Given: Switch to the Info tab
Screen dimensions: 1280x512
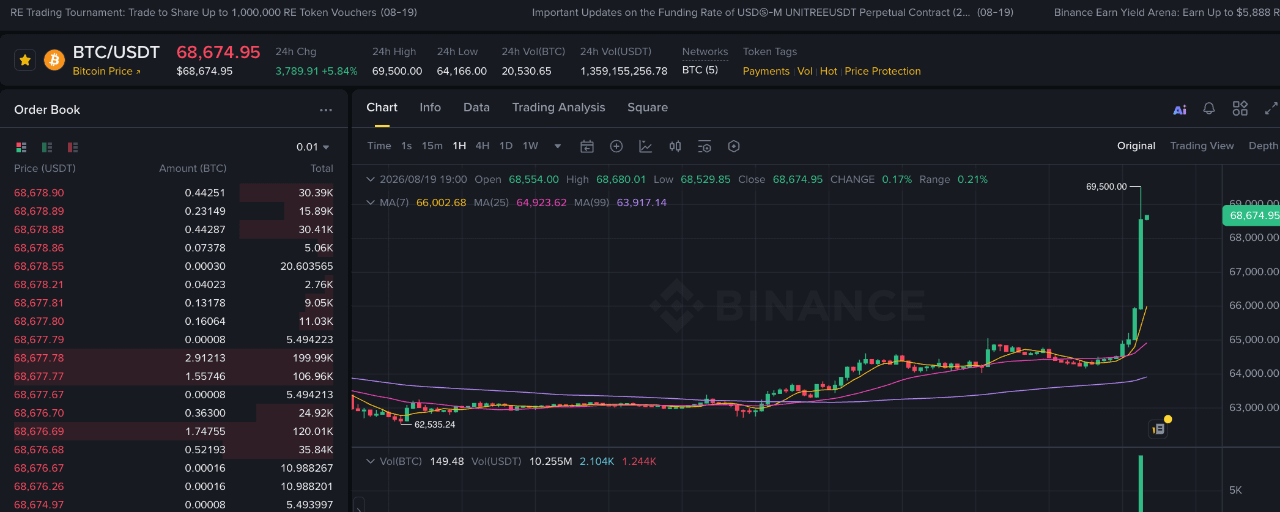Looking at the screenshot, I should 430,107.
